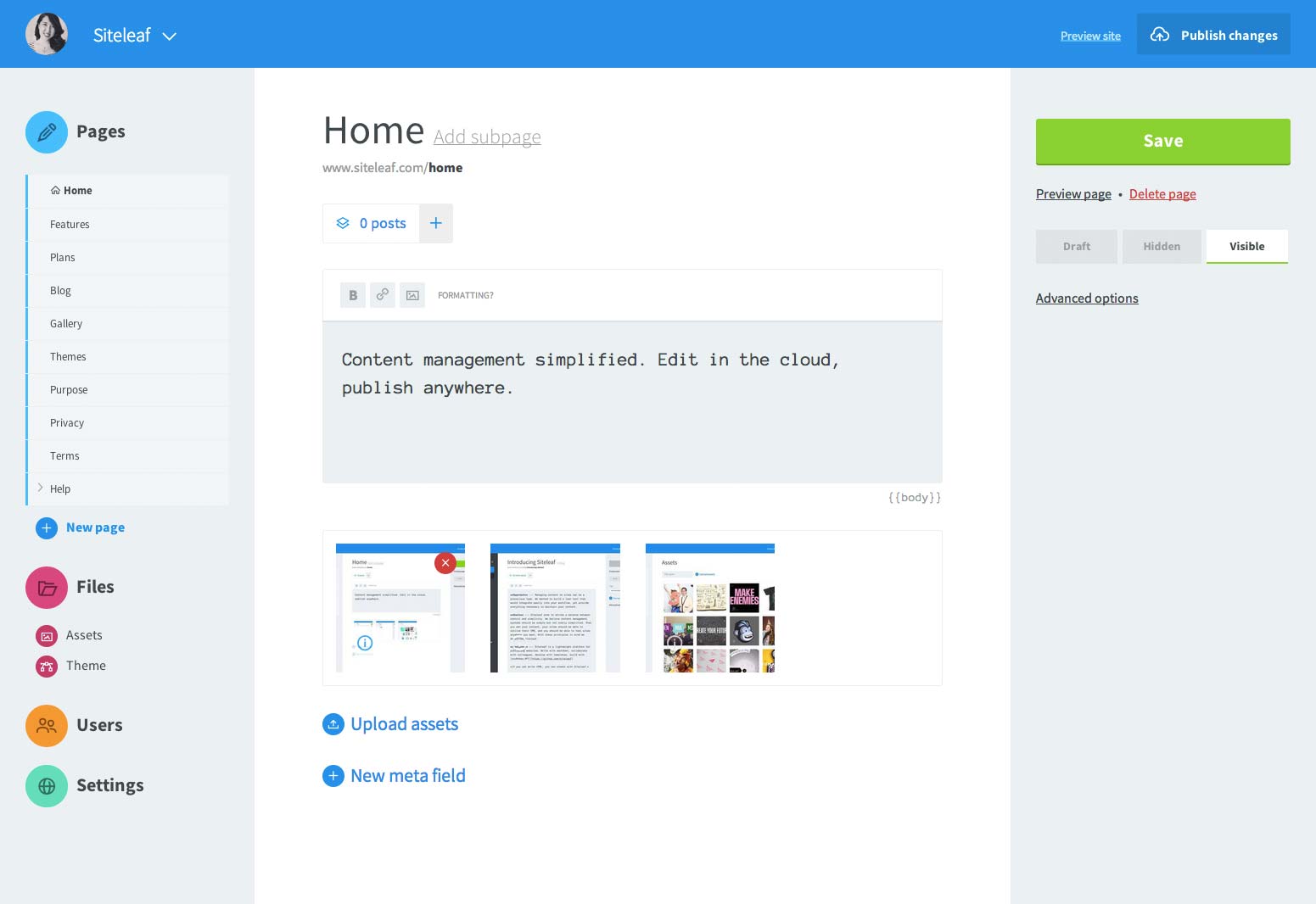
Task: Click the Settings globe icon
Action: (47, 786)
